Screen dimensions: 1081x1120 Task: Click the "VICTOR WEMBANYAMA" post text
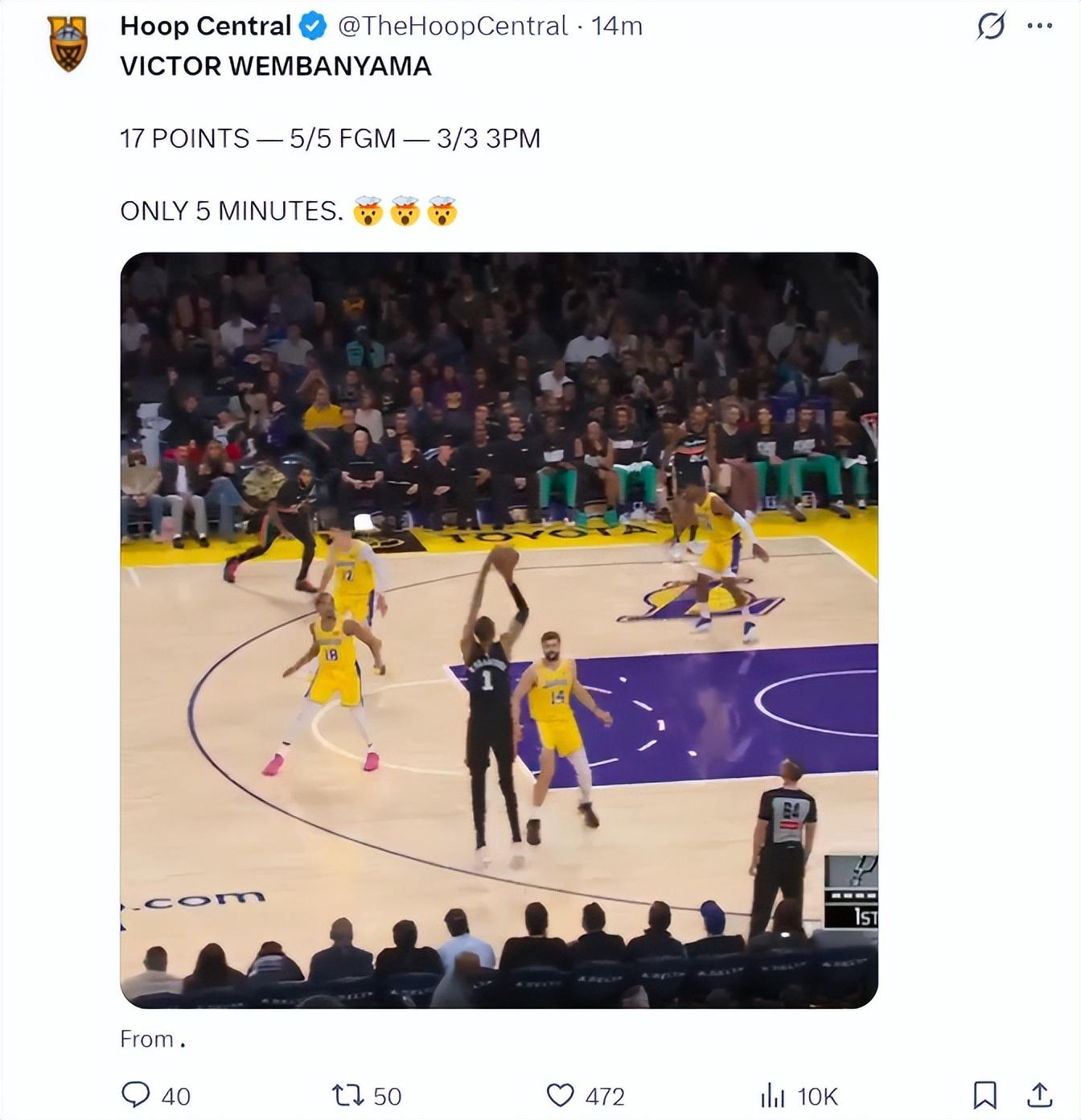(276, 66)
